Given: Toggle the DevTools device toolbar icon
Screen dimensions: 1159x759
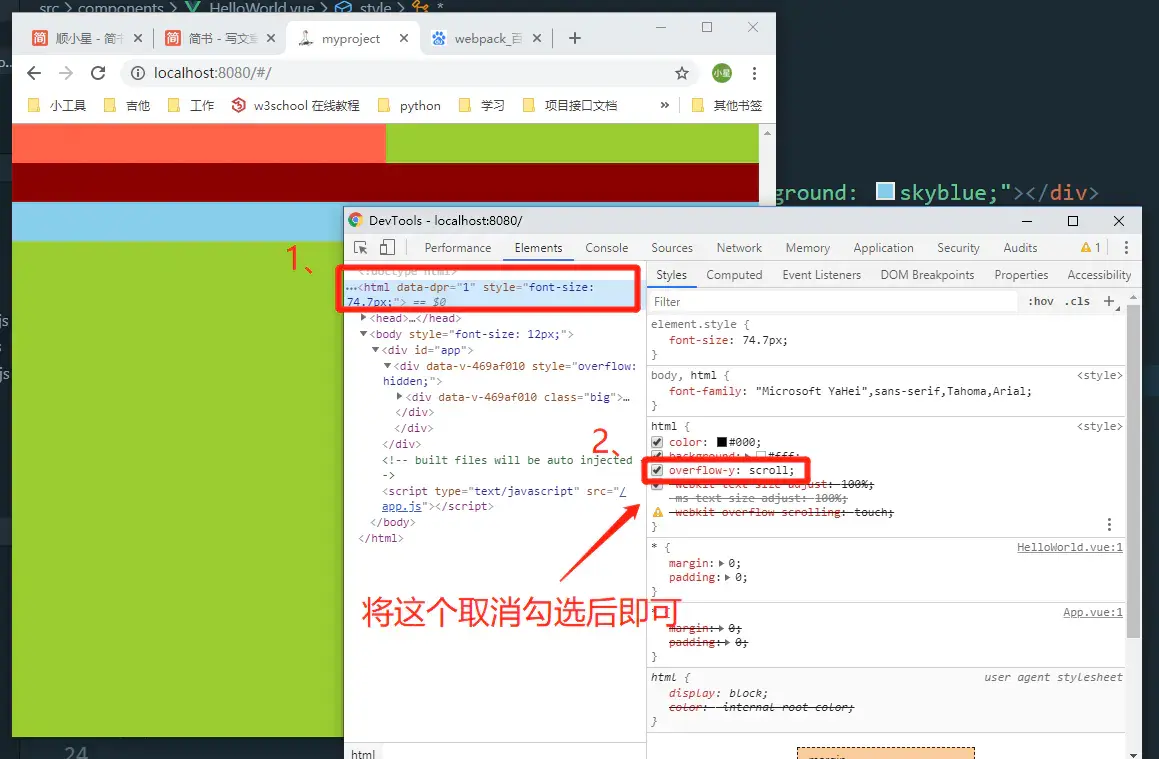Looking at the screenshot, I should coord(387,248).
